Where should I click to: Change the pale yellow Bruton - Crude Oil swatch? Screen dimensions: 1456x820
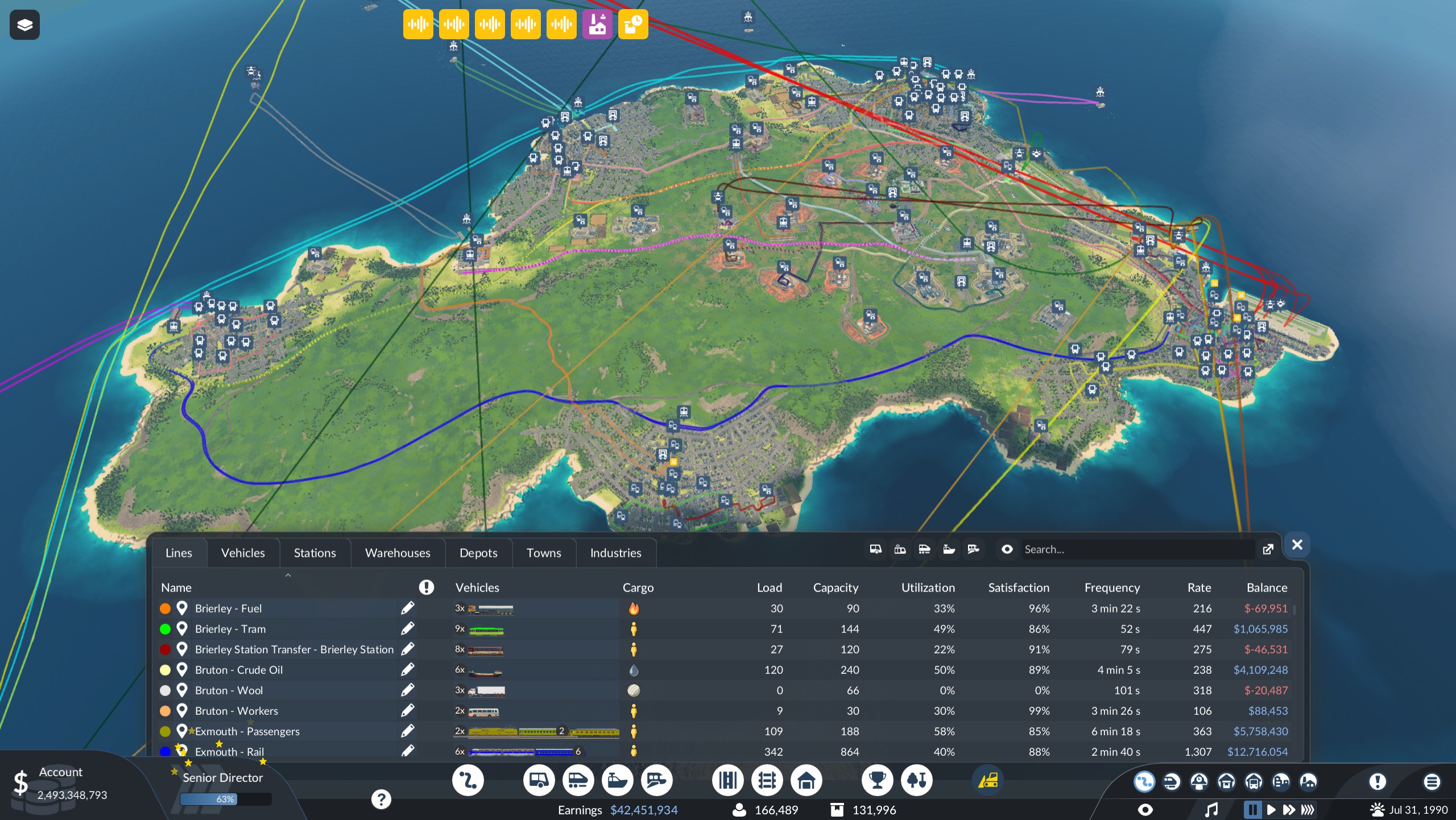165,670
